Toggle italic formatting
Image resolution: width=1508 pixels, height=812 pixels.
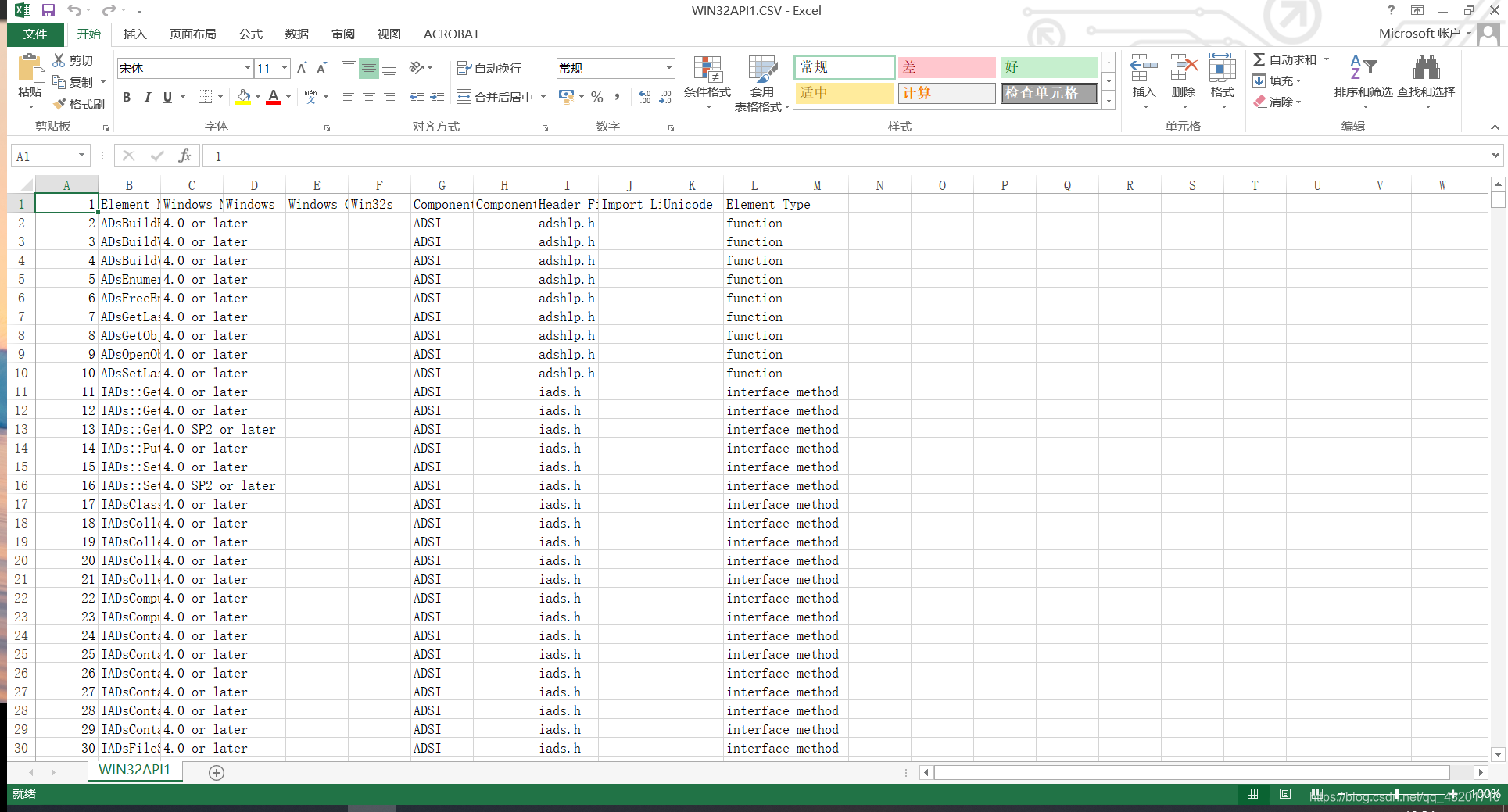pos(147,97)
